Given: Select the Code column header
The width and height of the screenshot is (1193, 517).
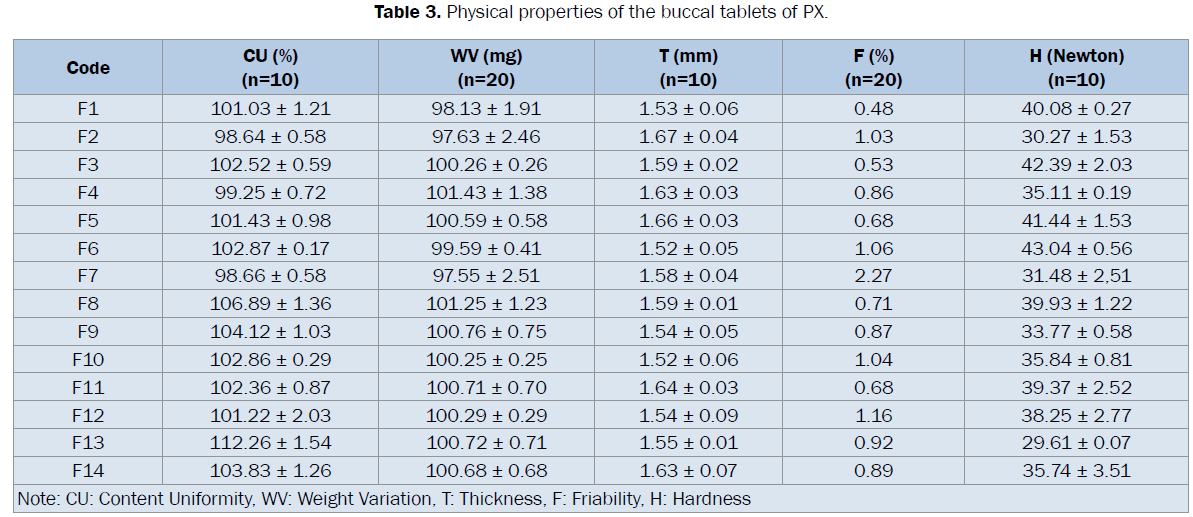Looking at the screenshot, I should click(88, 68).
